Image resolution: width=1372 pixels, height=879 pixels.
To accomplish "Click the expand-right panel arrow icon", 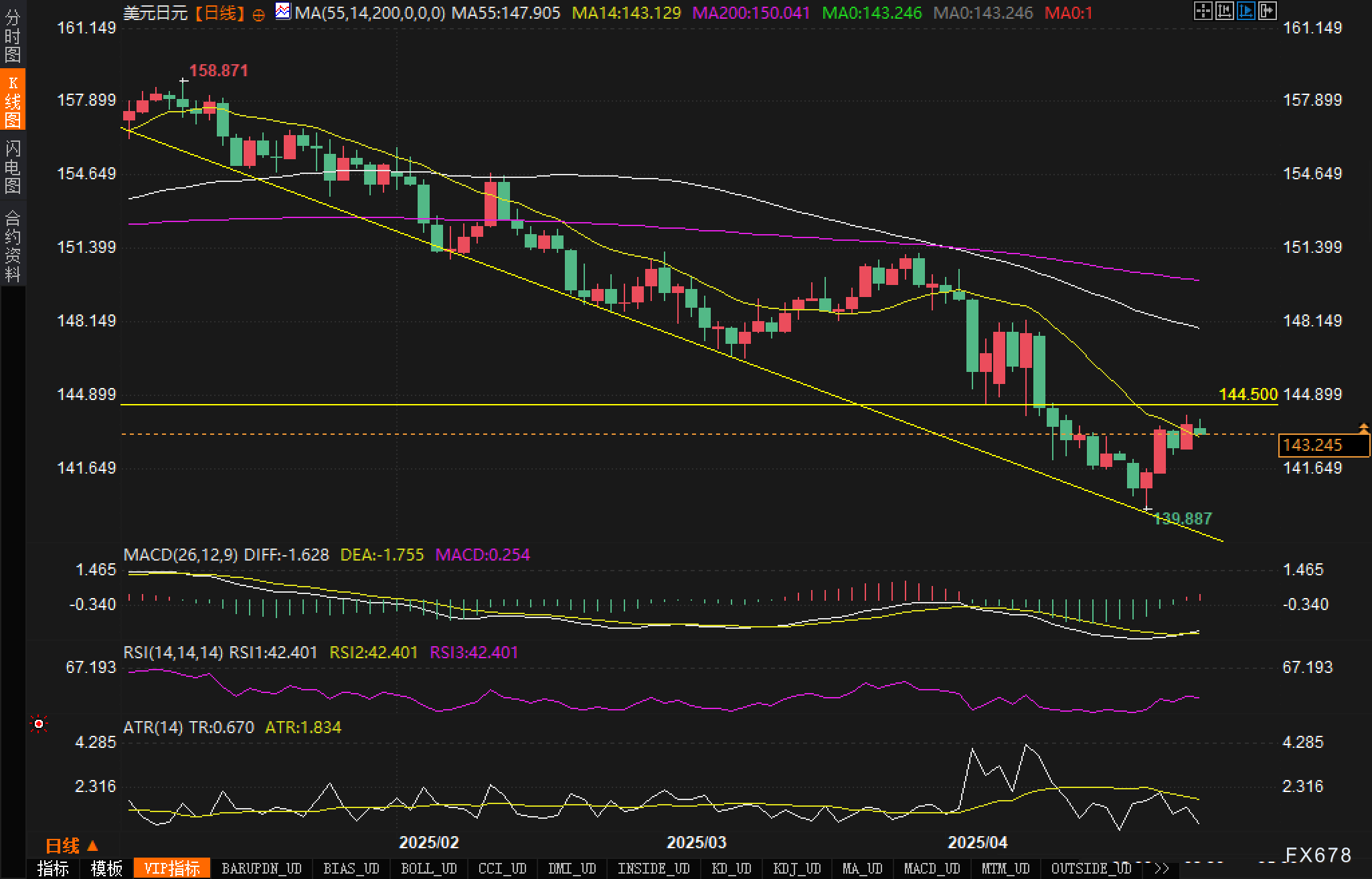I will click(x=1267, y=11).
